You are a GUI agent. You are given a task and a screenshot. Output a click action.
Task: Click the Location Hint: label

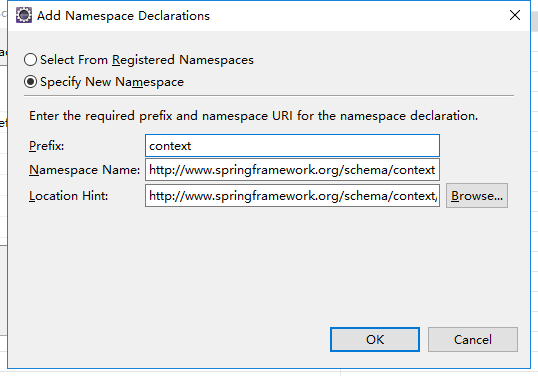click(x=68, y=196)
